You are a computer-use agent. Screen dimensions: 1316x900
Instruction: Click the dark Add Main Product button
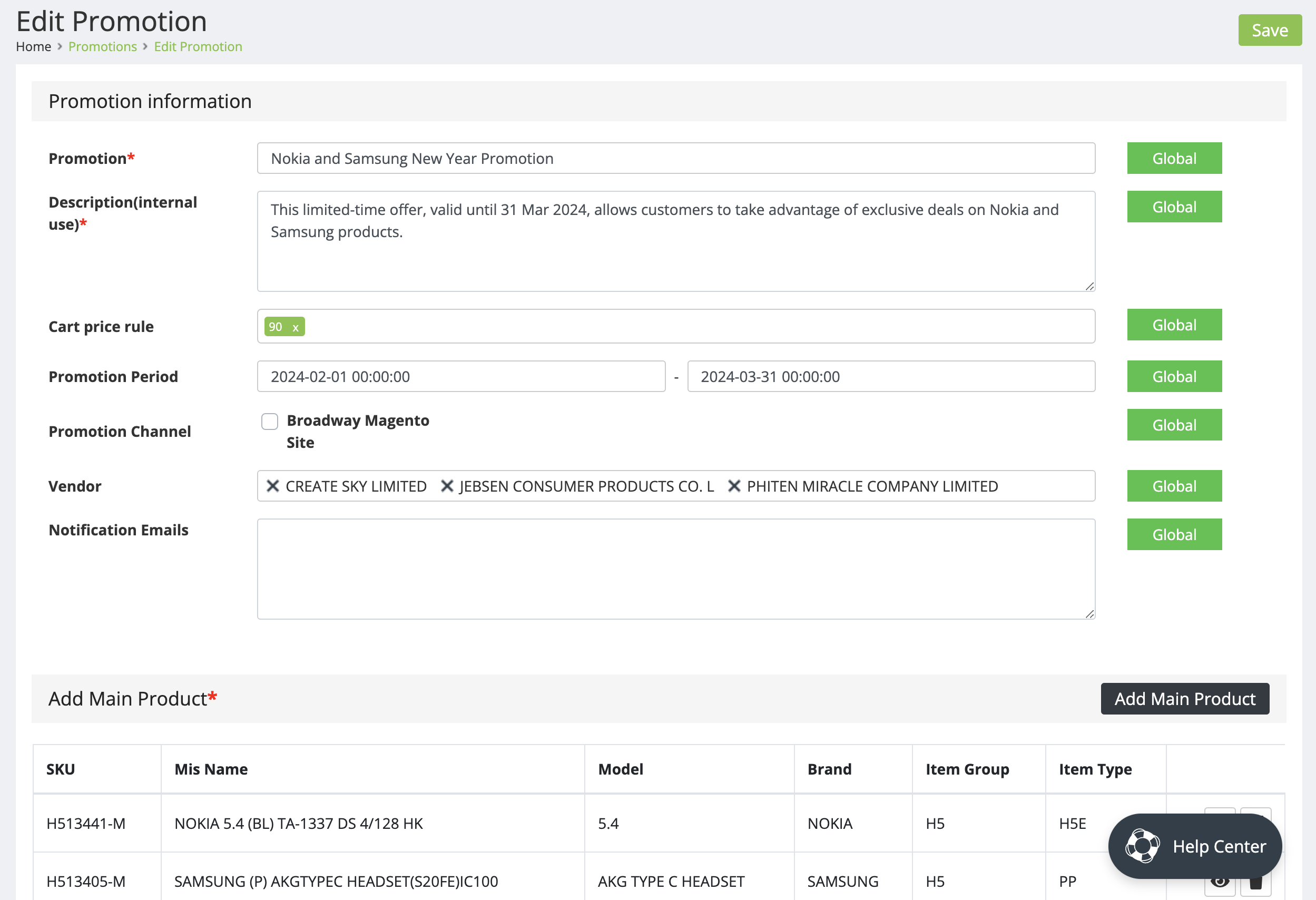[x=1185, y=698]
